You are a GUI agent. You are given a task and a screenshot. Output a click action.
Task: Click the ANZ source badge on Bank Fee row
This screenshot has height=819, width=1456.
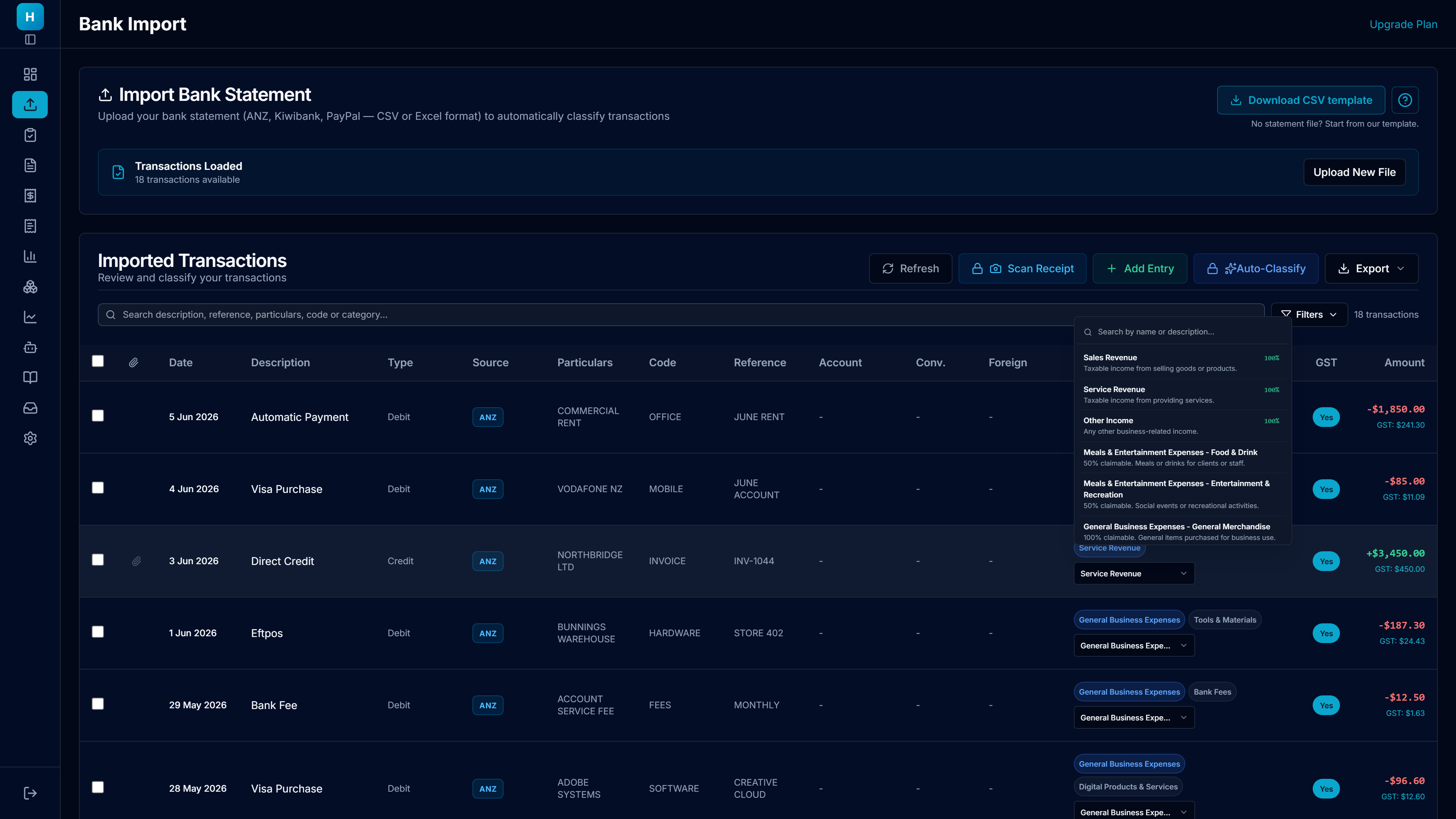click(488, 705)
